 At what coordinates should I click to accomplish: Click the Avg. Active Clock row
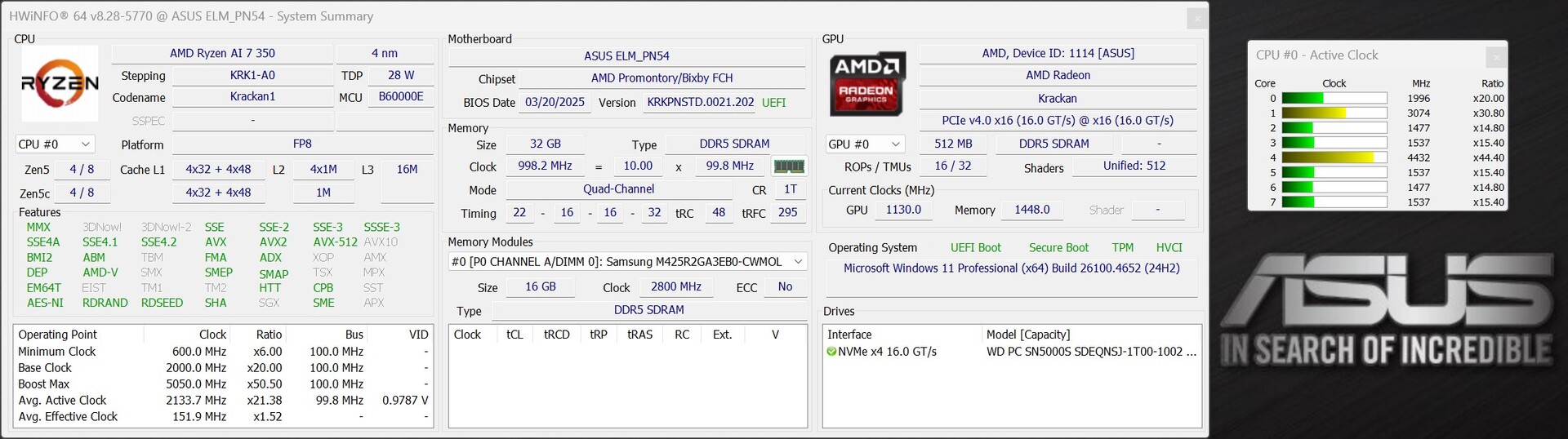click(x=222, y=401)
